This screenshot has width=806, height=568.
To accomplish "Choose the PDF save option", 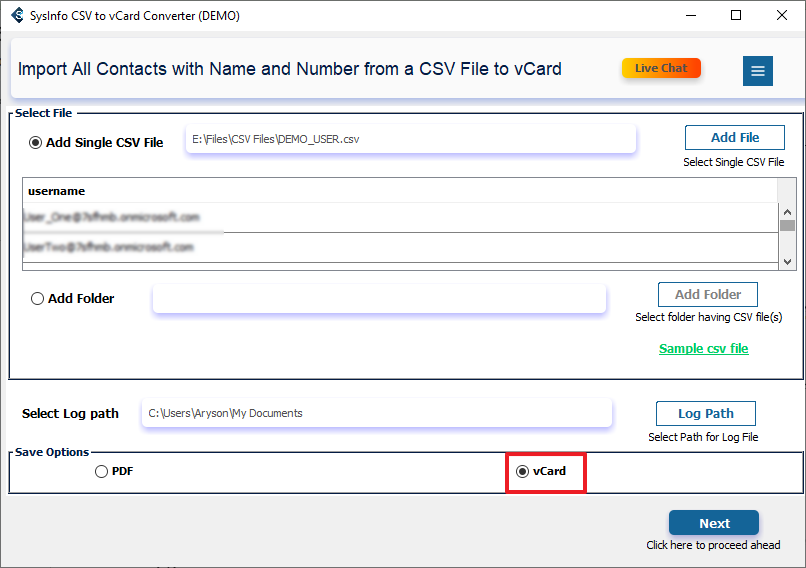I will pyautogui.click(x=101, y=471).
